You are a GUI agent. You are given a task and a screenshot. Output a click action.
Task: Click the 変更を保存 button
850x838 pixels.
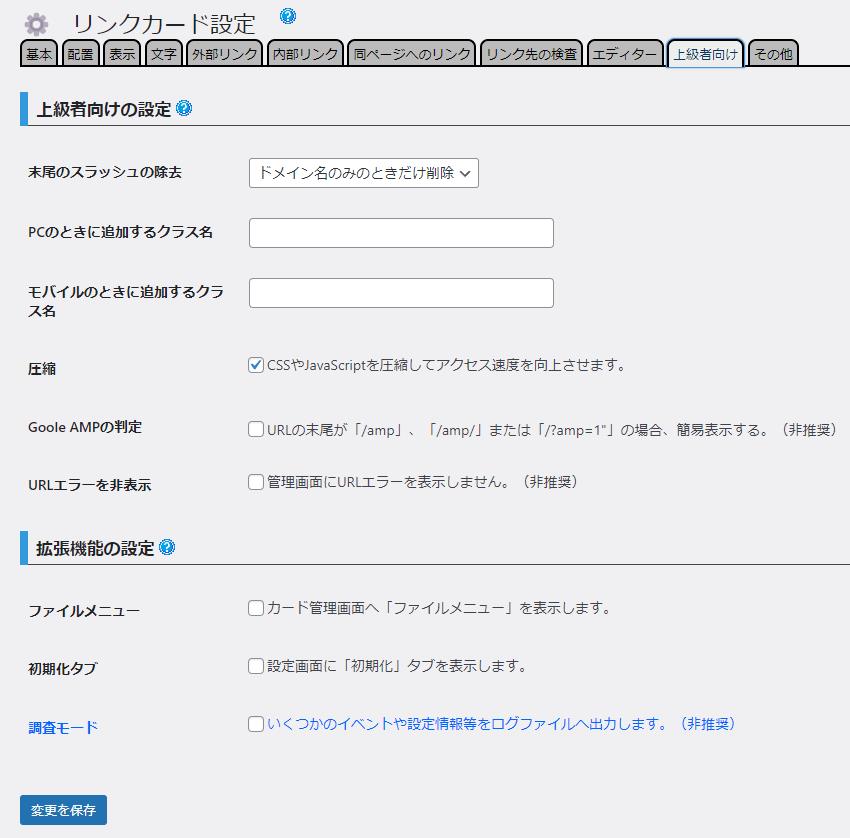coord(63,810)
